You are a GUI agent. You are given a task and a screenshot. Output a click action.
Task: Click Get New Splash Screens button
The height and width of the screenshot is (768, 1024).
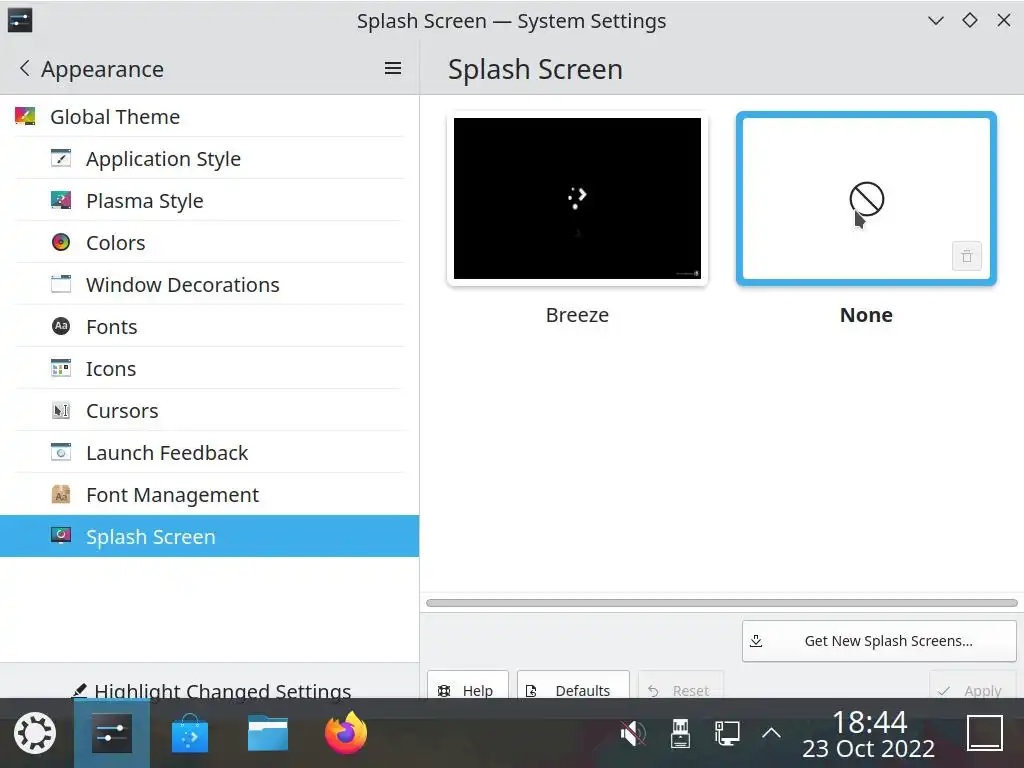(x=879, y=641)
